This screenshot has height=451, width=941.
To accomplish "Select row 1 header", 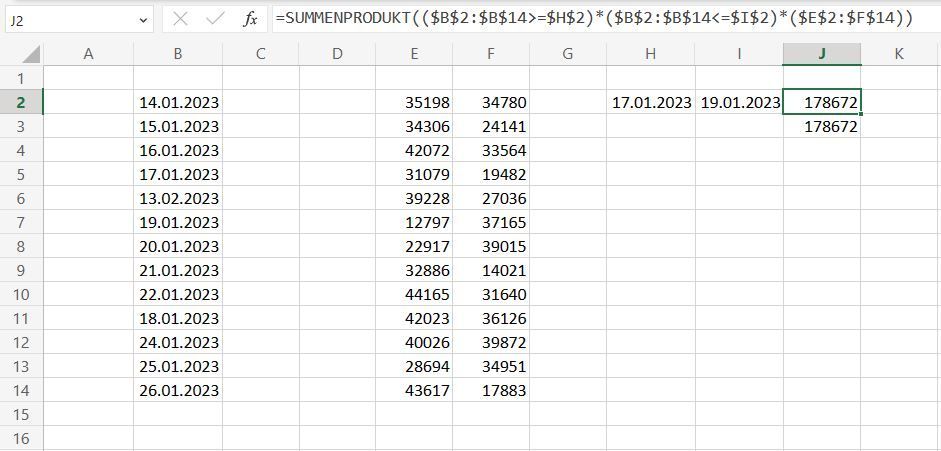I will 22,79.
